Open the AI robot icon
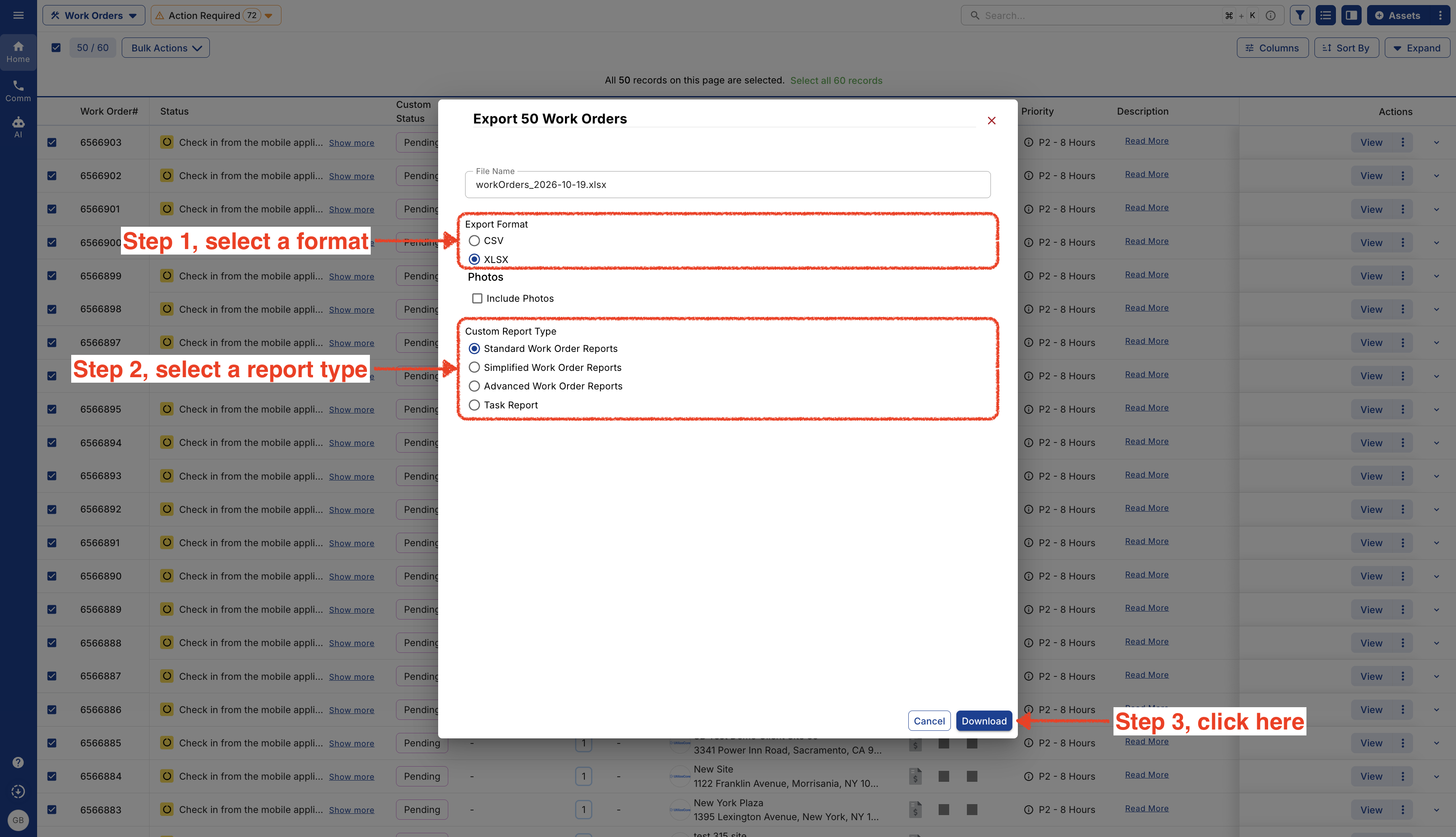Viewport: 1456px width, 837px height. click(19, 127)
